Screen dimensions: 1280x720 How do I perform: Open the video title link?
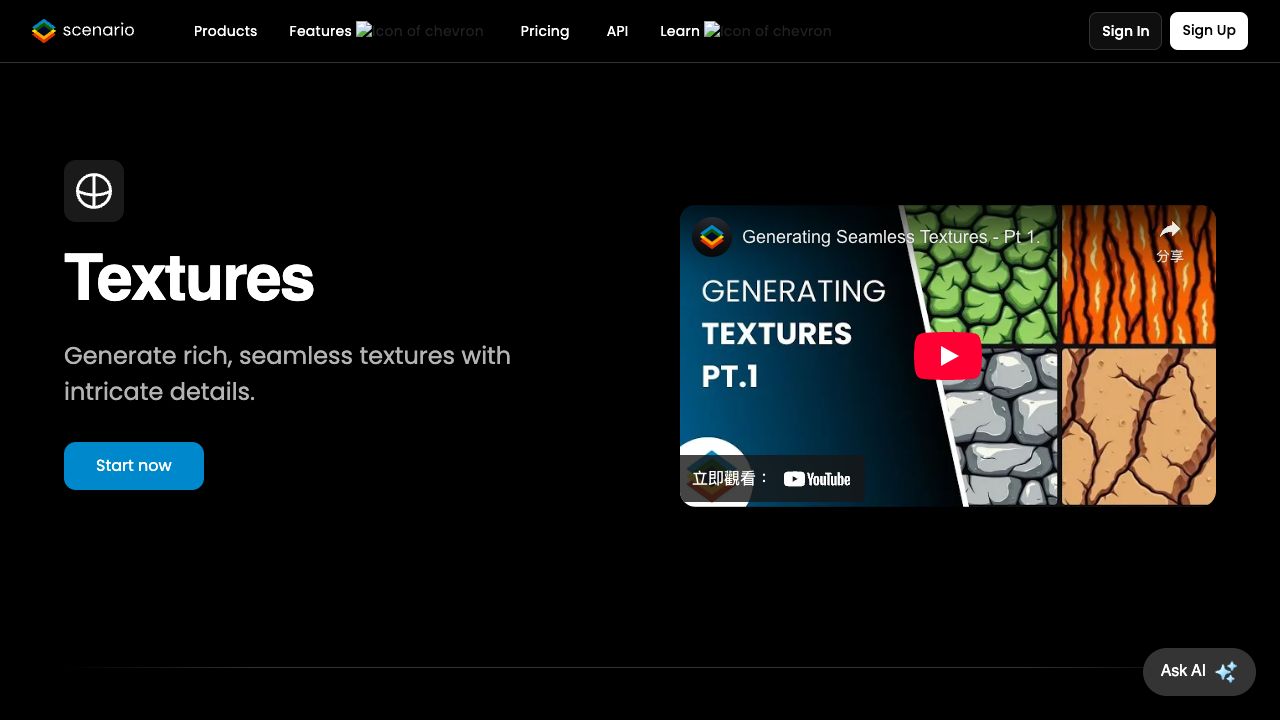[890, 237]
